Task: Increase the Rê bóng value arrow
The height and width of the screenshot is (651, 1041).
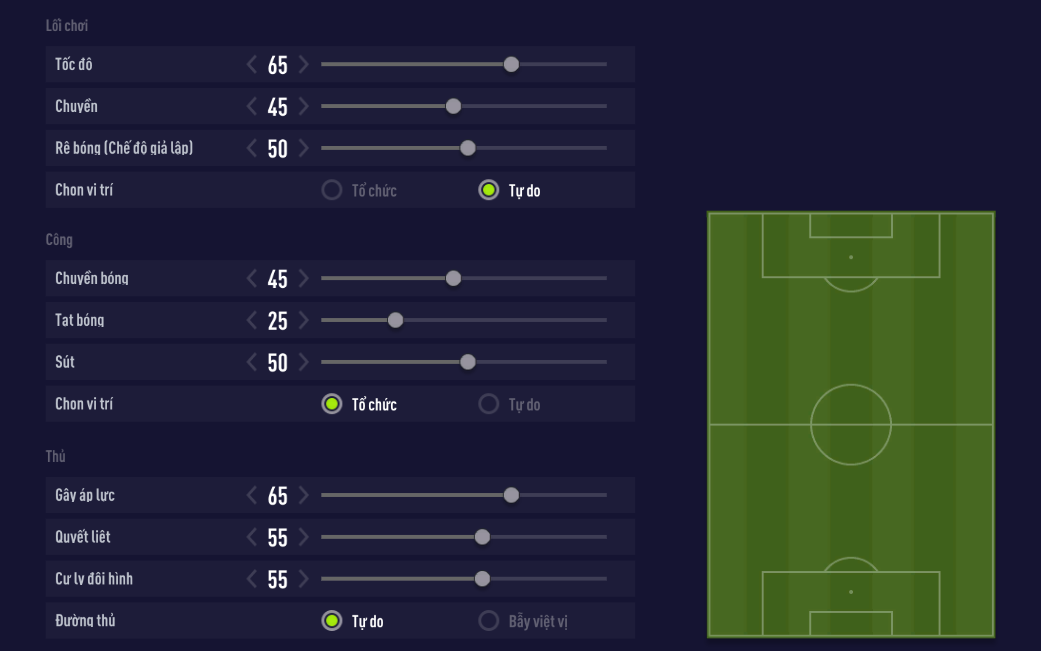Action: (304, 149)
